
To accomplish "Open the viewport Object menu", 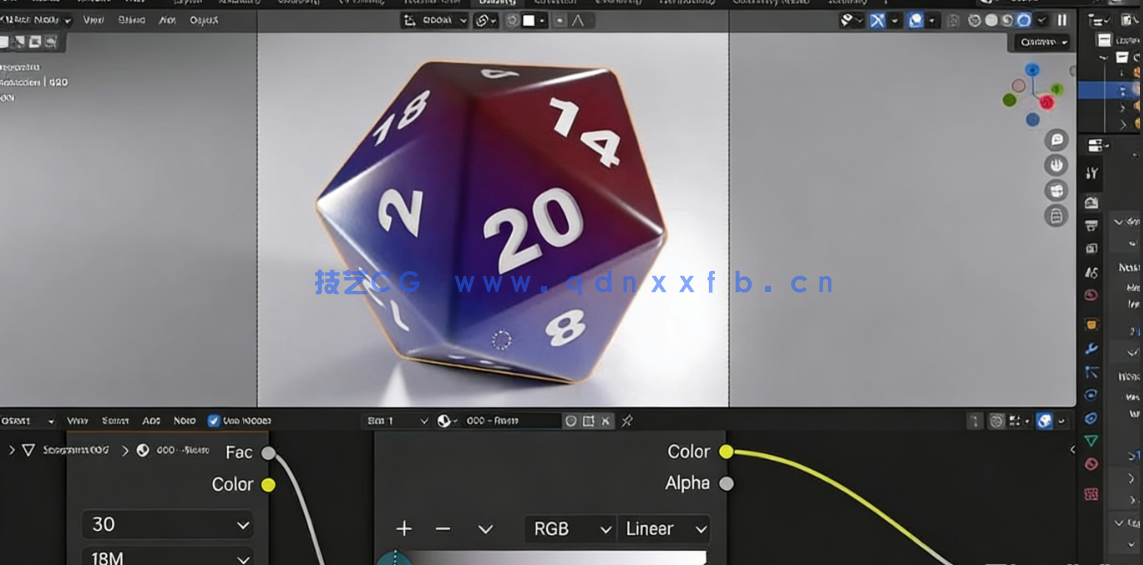I will coord(203,20).
